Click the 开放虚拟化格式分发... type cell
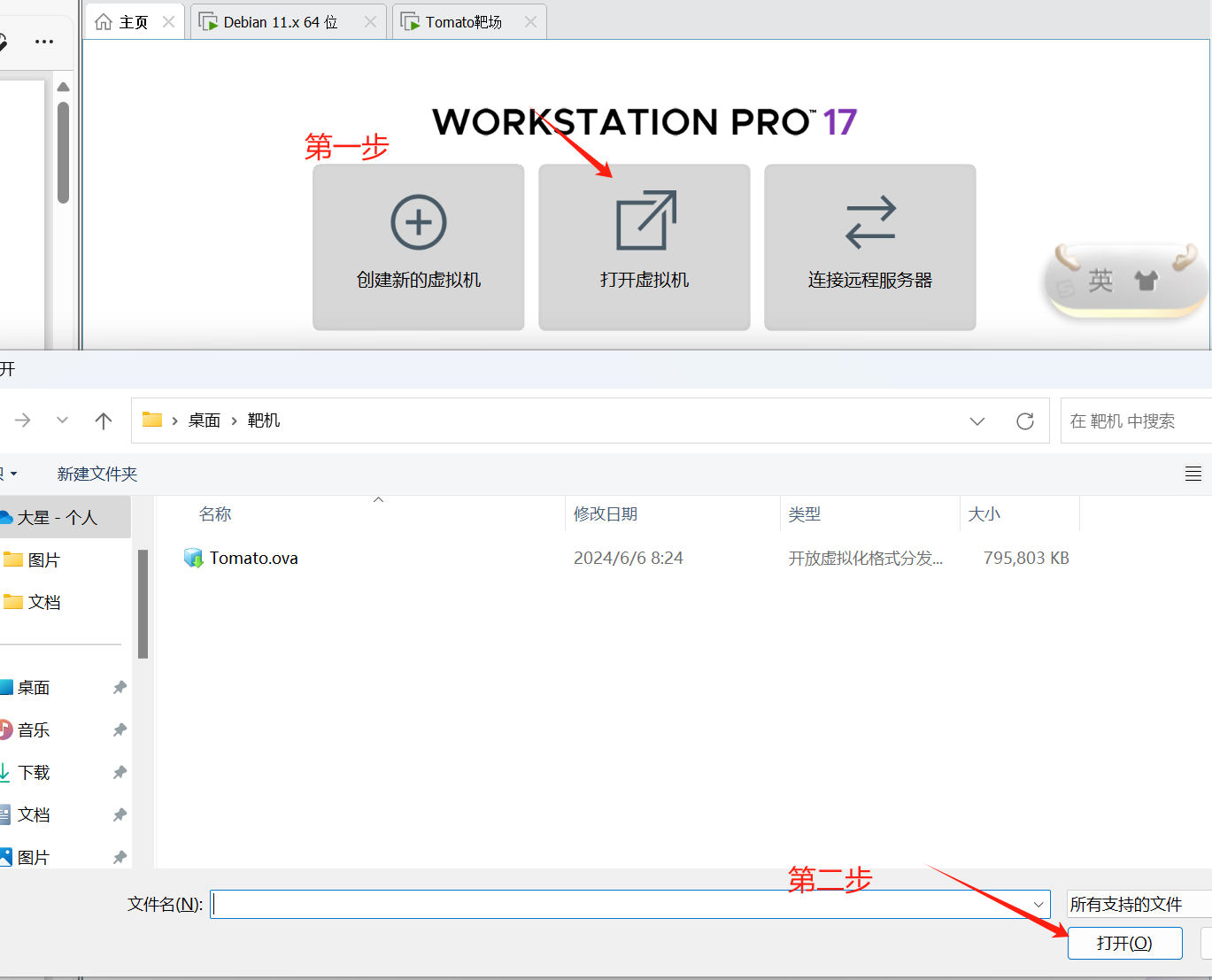 coord(866,559)
